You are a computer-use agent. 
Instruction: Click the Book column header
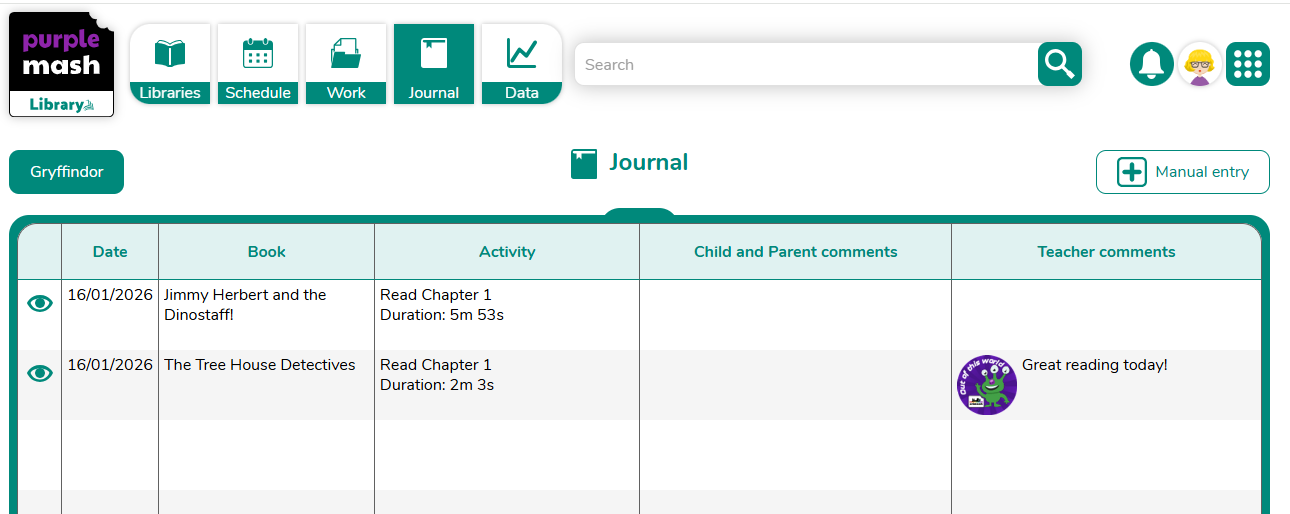click(267, 252)
